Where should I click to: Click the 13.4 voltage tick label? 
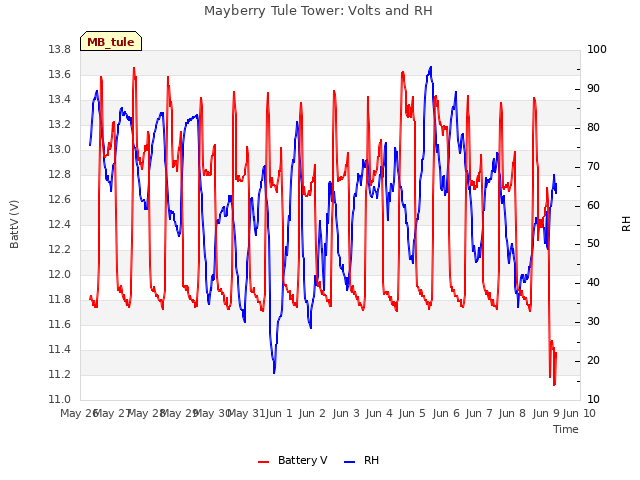pyautogui.click(x=60, y=100)
